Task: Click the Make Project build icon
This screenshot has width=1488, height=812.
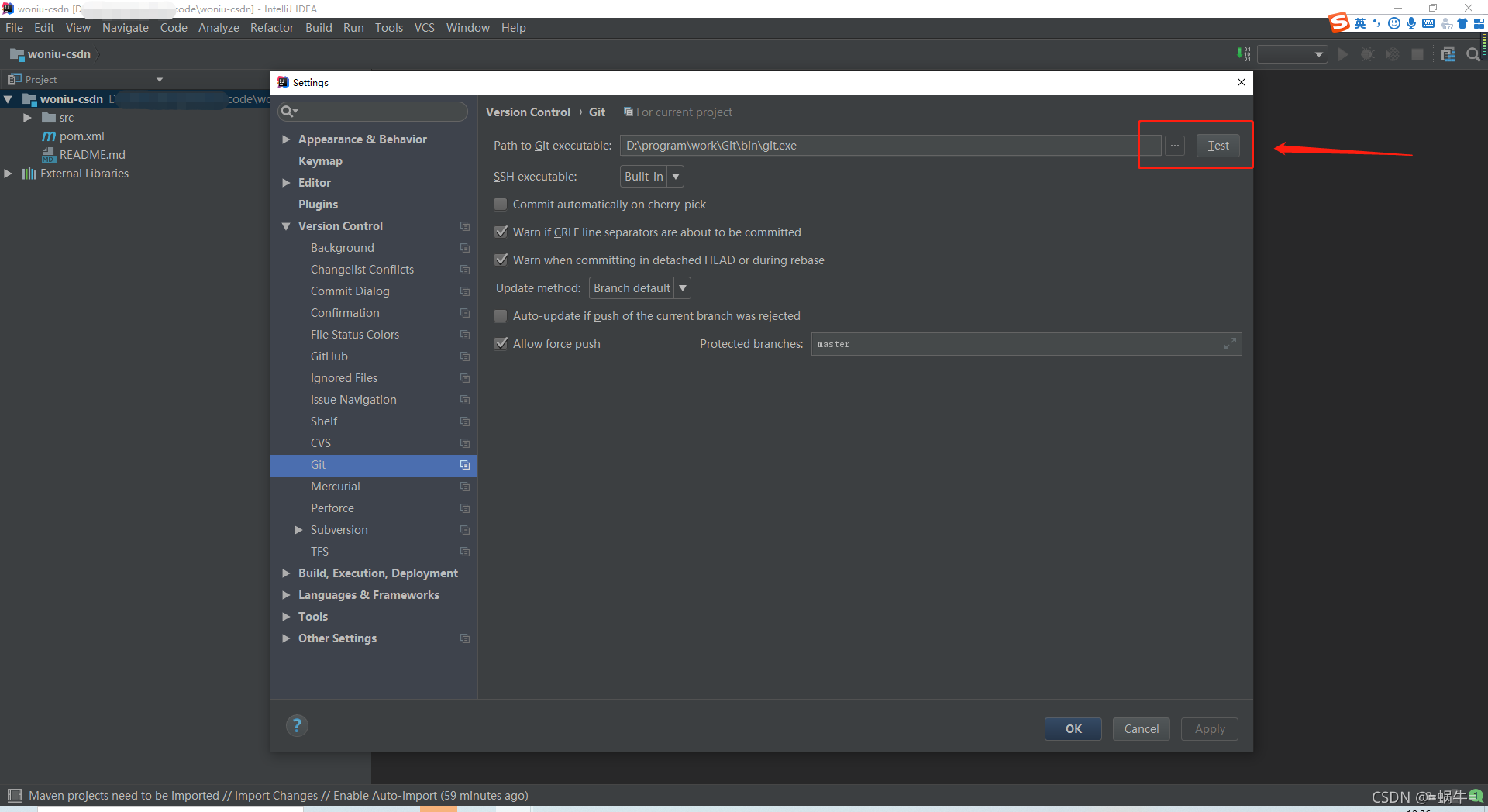Action: [x=1244, y=54]
